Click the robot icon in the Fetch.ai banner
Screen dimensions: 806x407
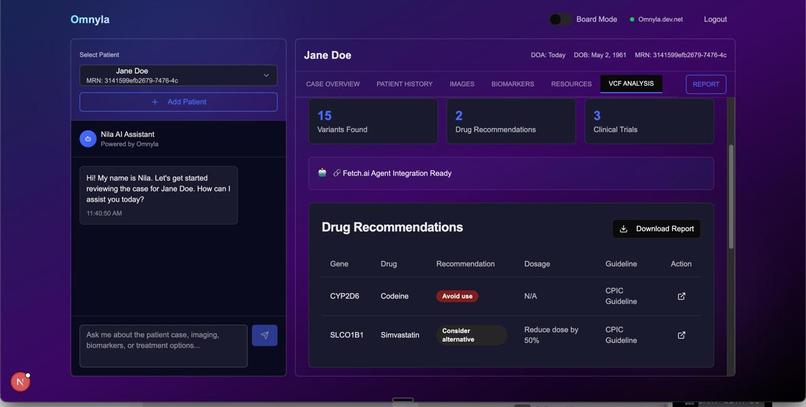coord(322,173)
